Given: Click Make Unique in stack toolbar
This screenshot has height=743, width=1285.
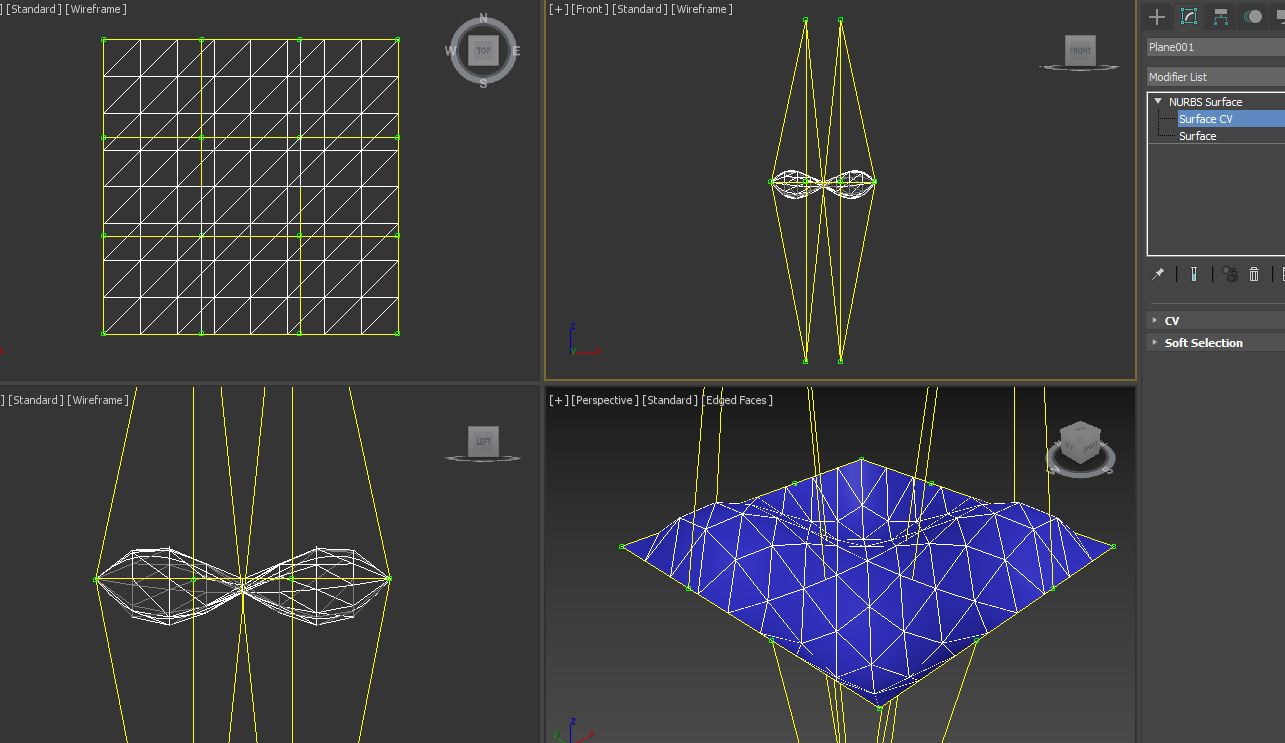Looking at the screenshot, I should pyautogui.click(x=1229, y=274).
